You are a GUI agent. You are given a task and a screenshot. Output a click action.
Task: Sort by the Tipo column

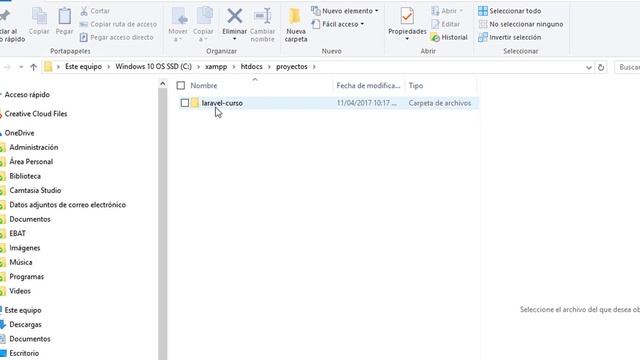click(x=416, y=85)
